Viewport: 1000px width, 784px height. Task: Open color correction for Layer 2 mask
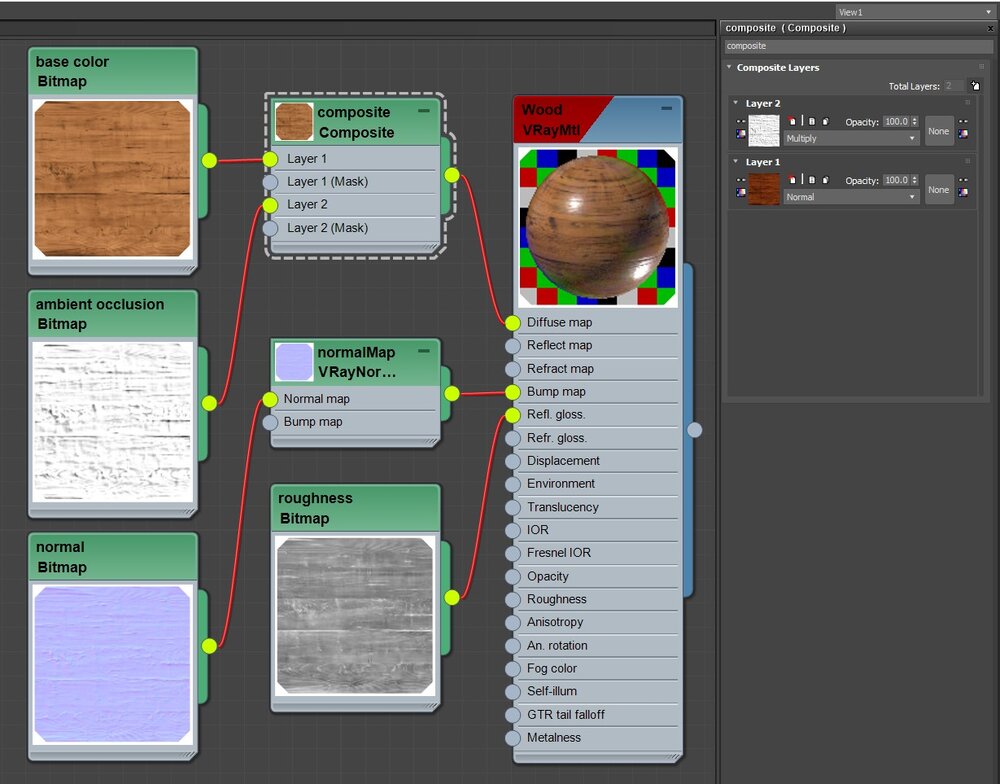pos(963,133)
